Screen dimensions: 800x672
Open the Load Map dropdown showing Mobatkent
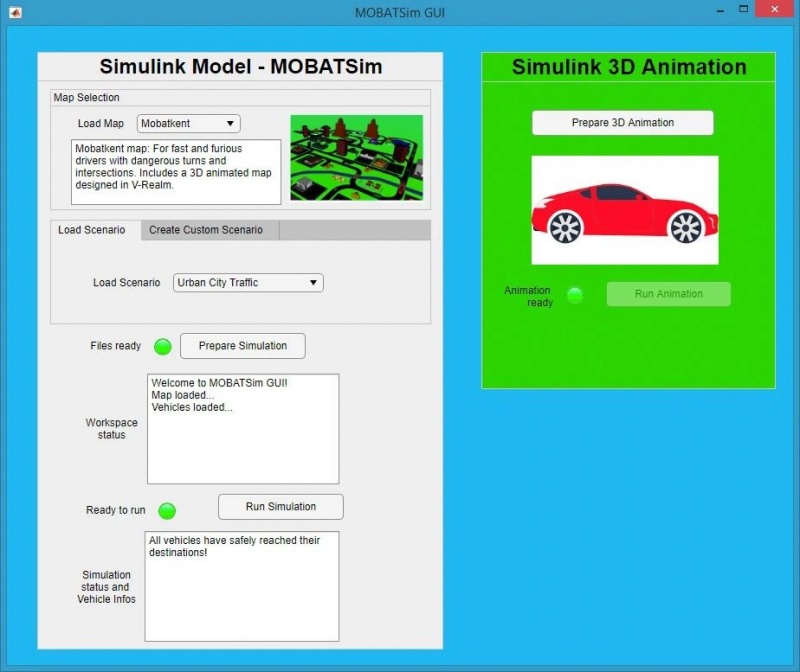tap(188, 124)
